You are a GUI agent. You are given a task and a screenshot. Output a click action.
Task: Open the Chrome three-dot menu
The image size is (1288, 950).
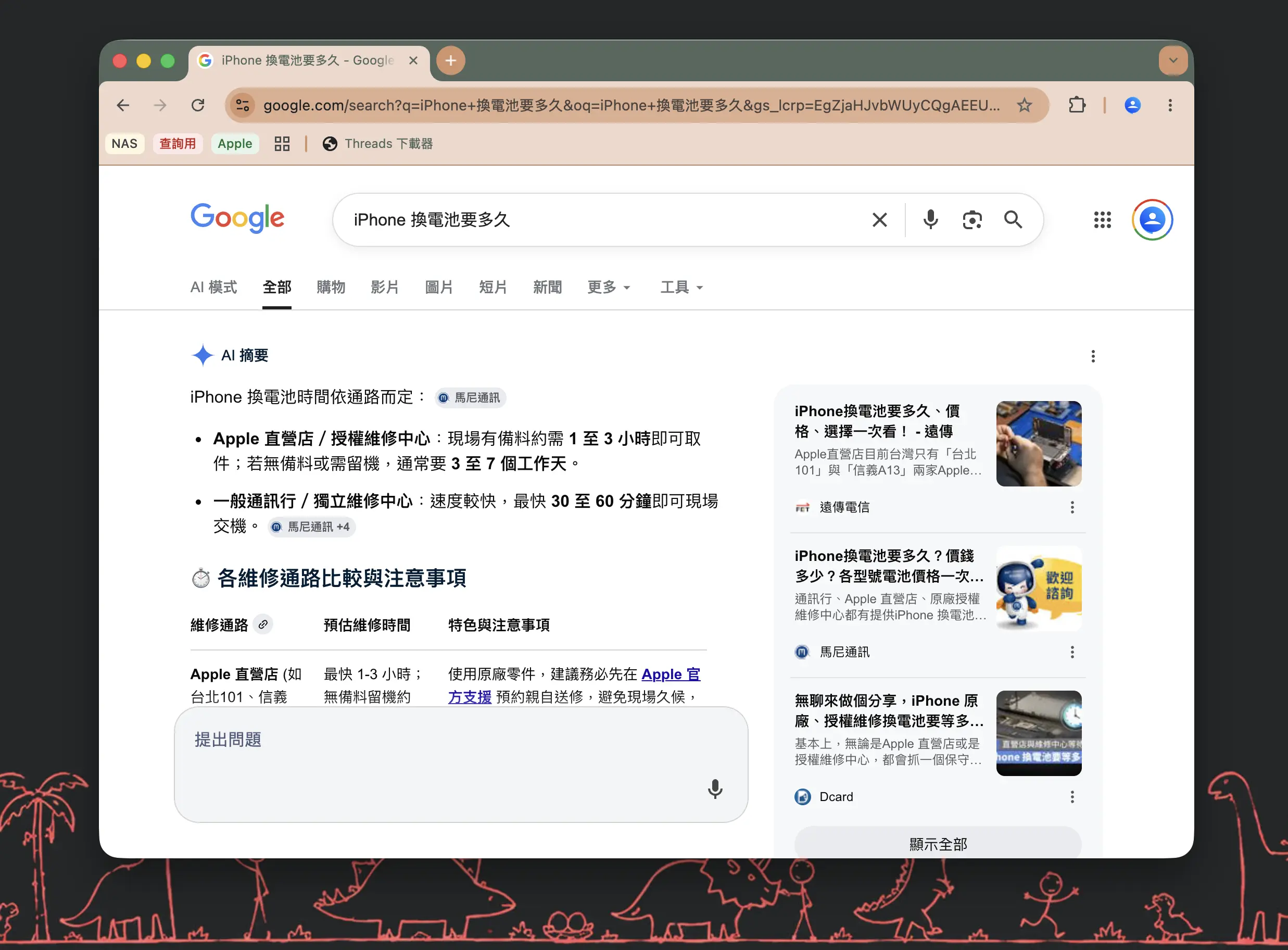click(x=1170, y=105)
